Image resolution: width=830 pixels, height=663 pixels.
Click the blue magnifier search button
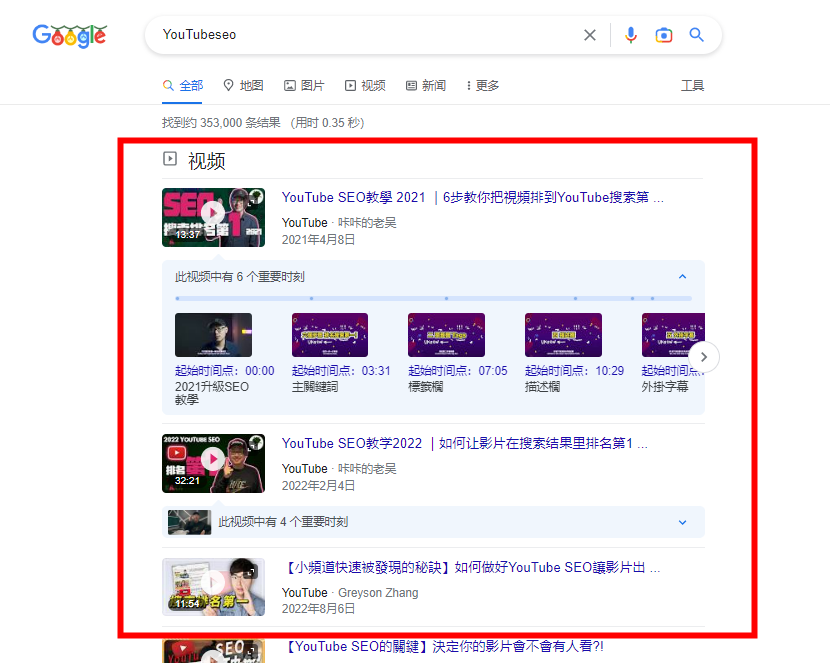click(x=697, y=35)
